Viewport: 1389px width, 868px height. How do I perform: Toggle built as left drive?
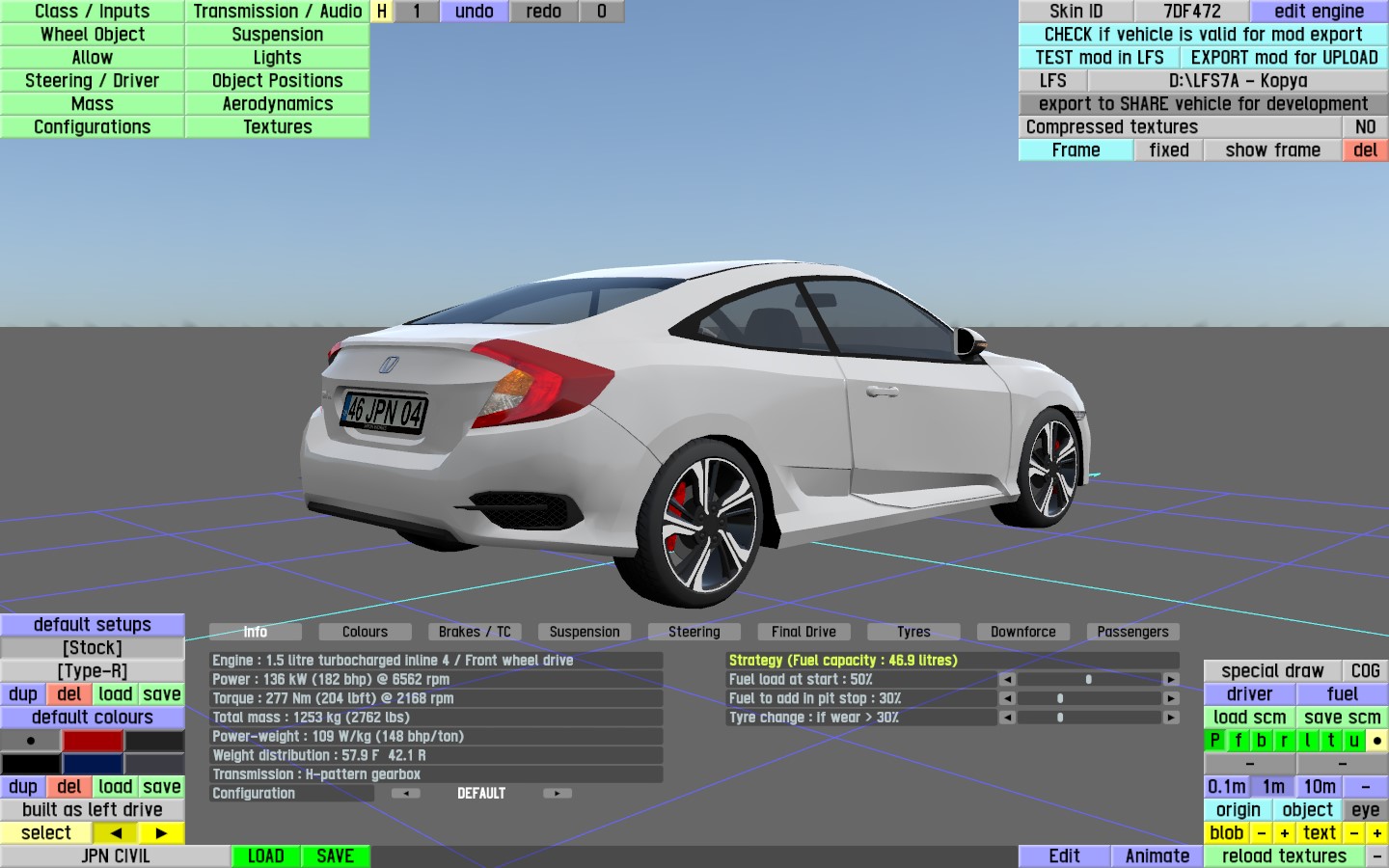pos(93,810)
